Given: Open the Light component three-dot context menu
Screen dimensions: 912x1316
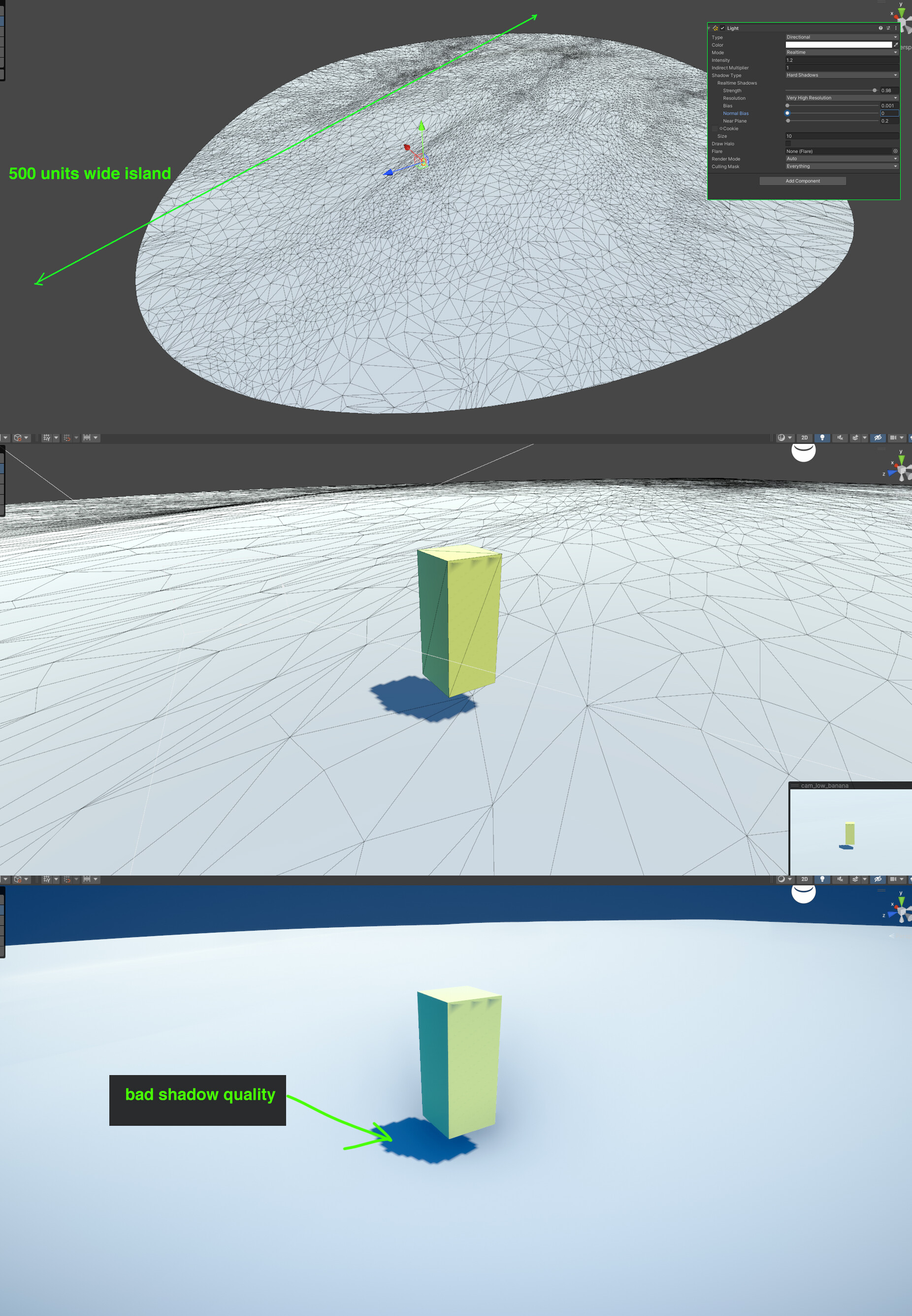Looking at the screenshot, I should 895,29.
